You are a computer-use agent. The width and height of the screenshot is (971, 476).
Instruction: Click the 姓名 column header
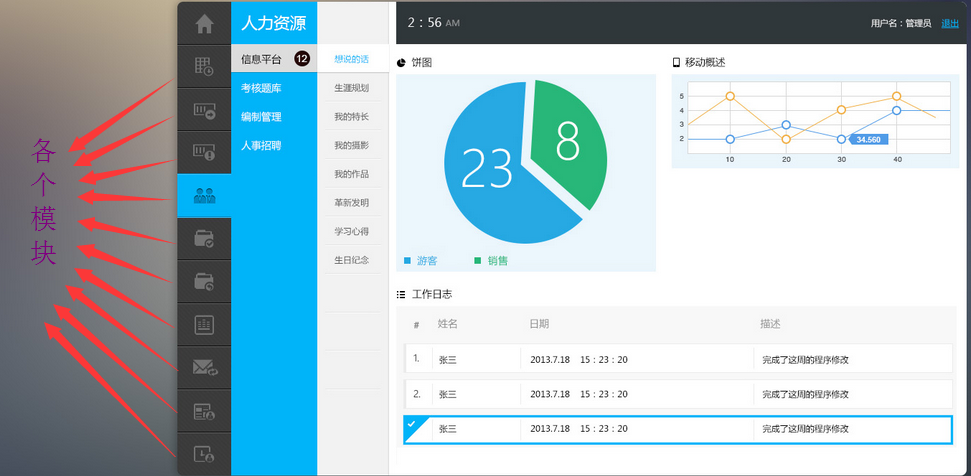tap(448, 324)
